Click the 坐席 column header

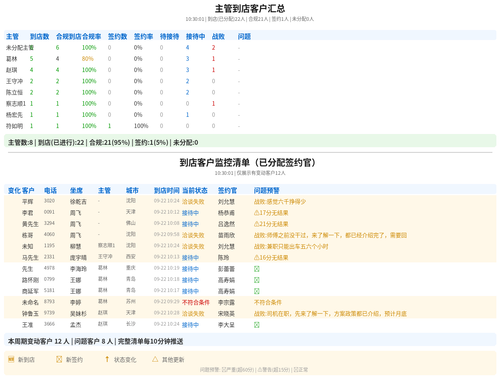click(76, 190)
